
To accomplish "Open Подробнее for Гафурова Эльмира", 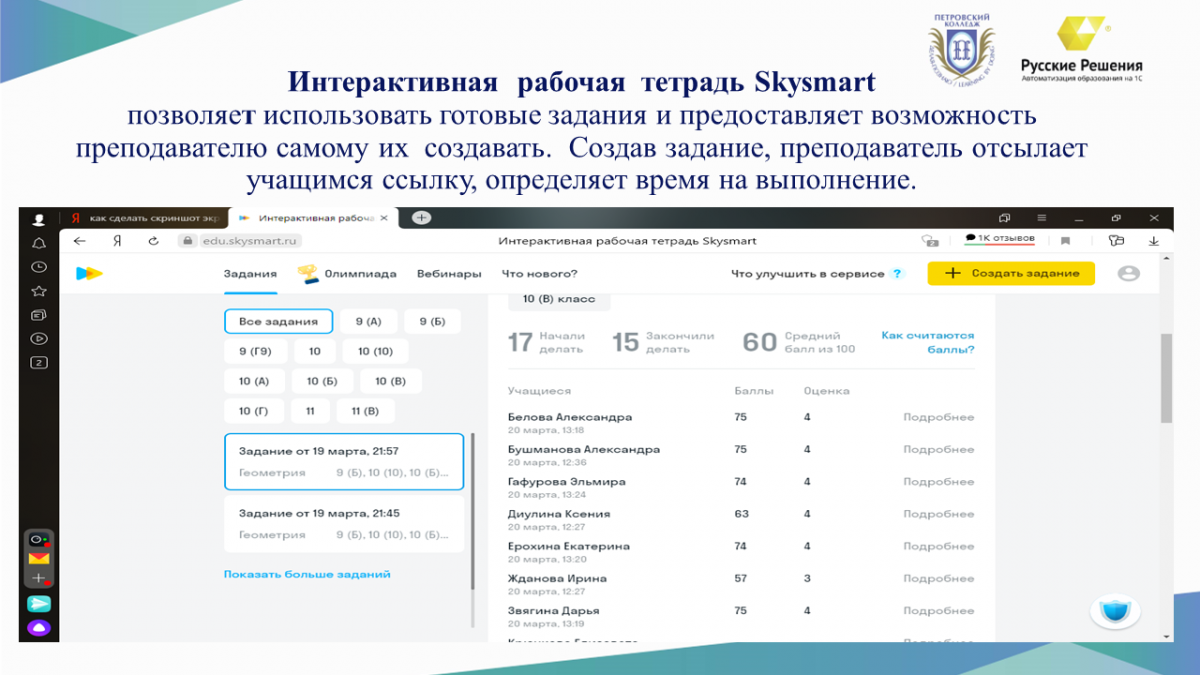I will tap(938, 482).
